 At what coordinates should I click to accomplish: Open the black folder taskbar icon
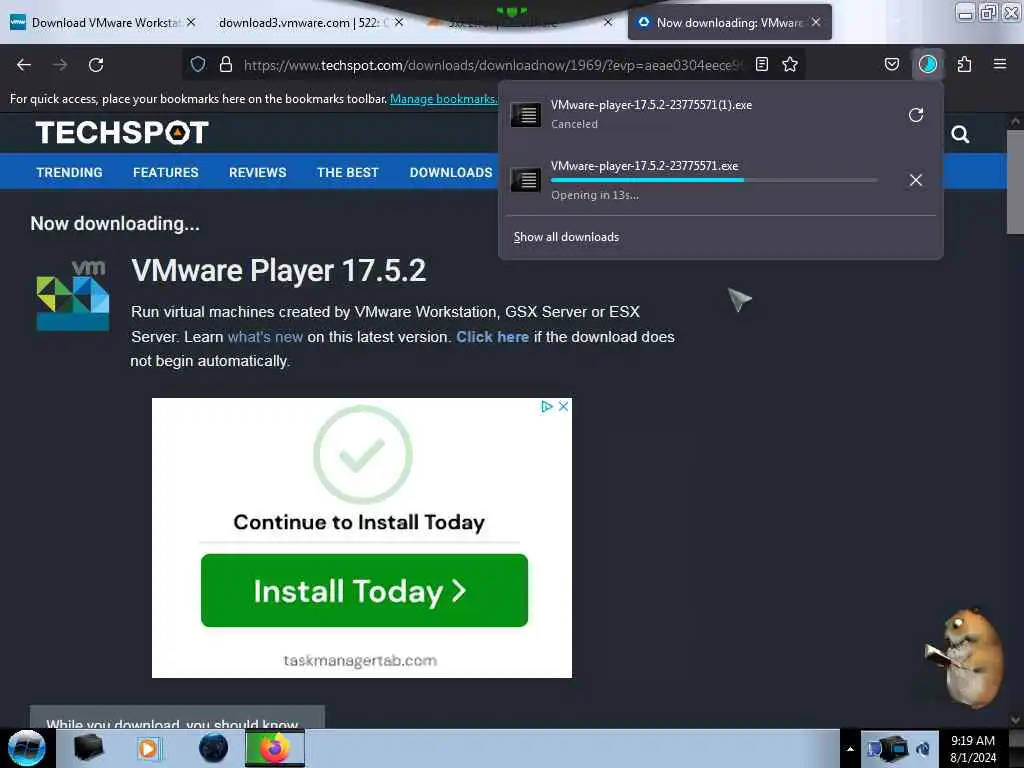[x=88, y=748]
